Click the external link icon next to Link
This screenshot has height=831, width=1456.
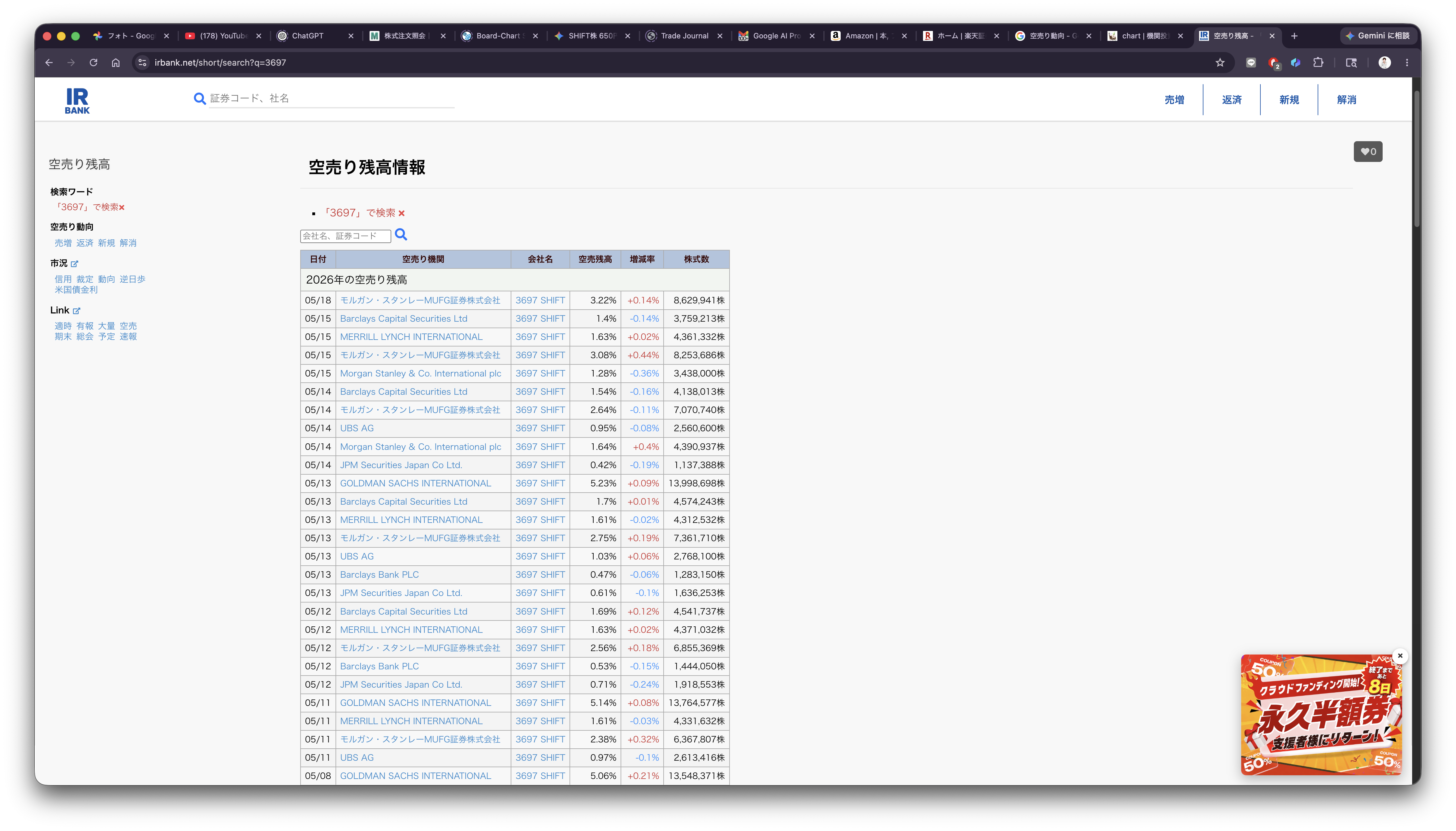click(x=76, y=311)
